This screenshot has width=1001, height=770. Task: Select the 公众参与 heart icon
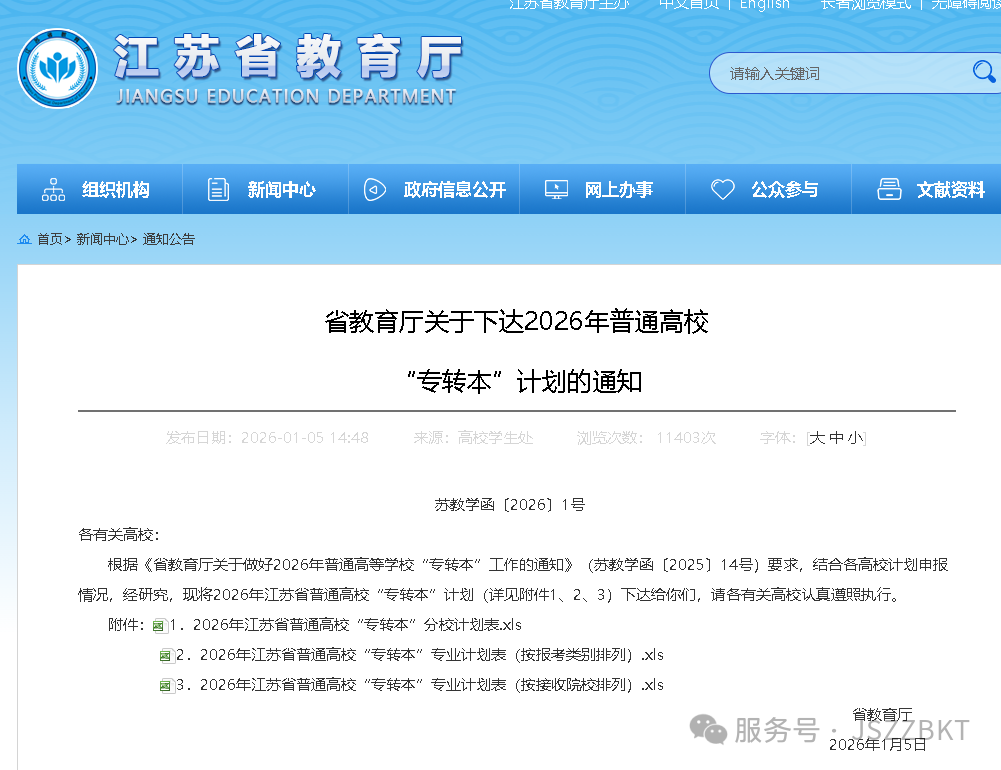coord(723,188)
